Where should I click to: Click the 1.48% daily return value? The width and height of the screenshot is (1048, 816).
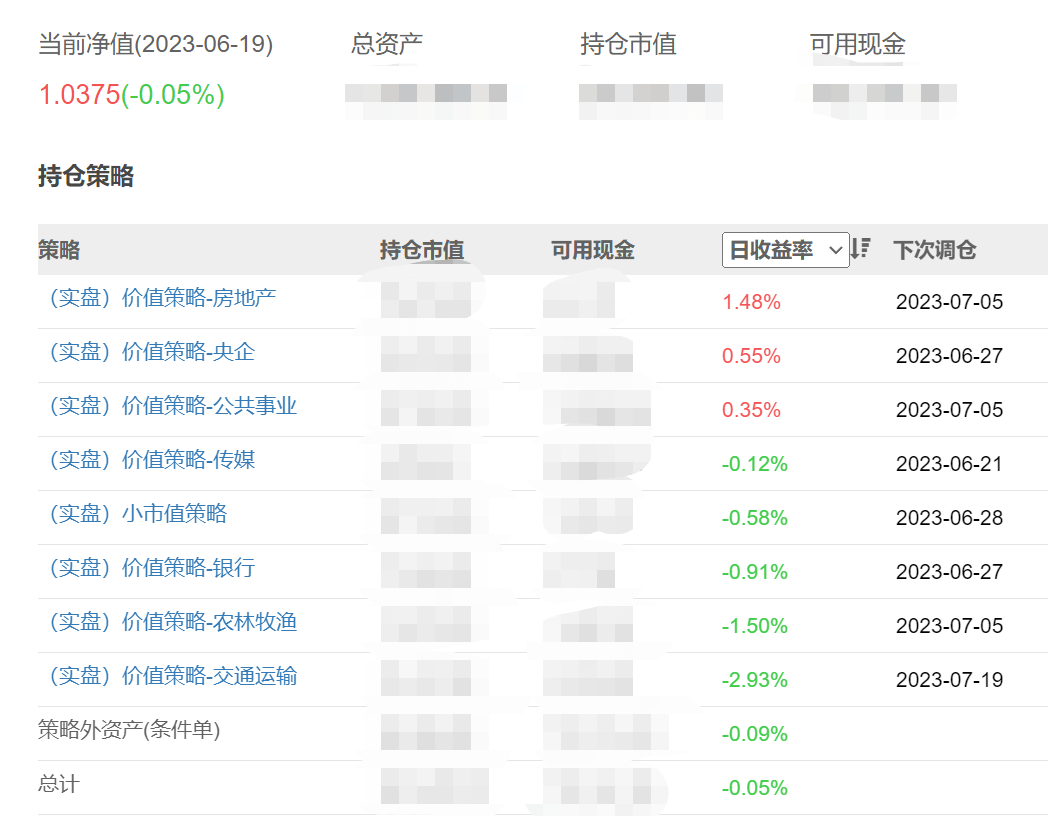[x=751, y=302]
